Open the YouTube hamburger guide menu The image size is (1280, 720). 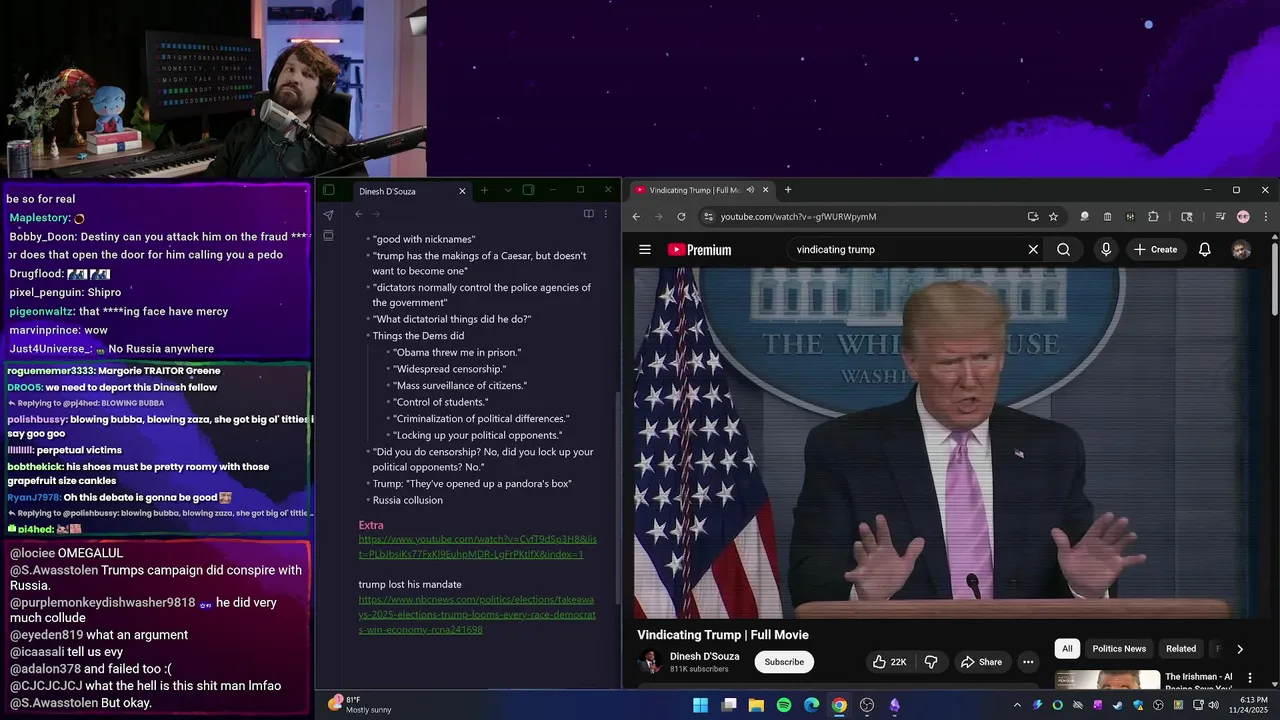(645, 250)
